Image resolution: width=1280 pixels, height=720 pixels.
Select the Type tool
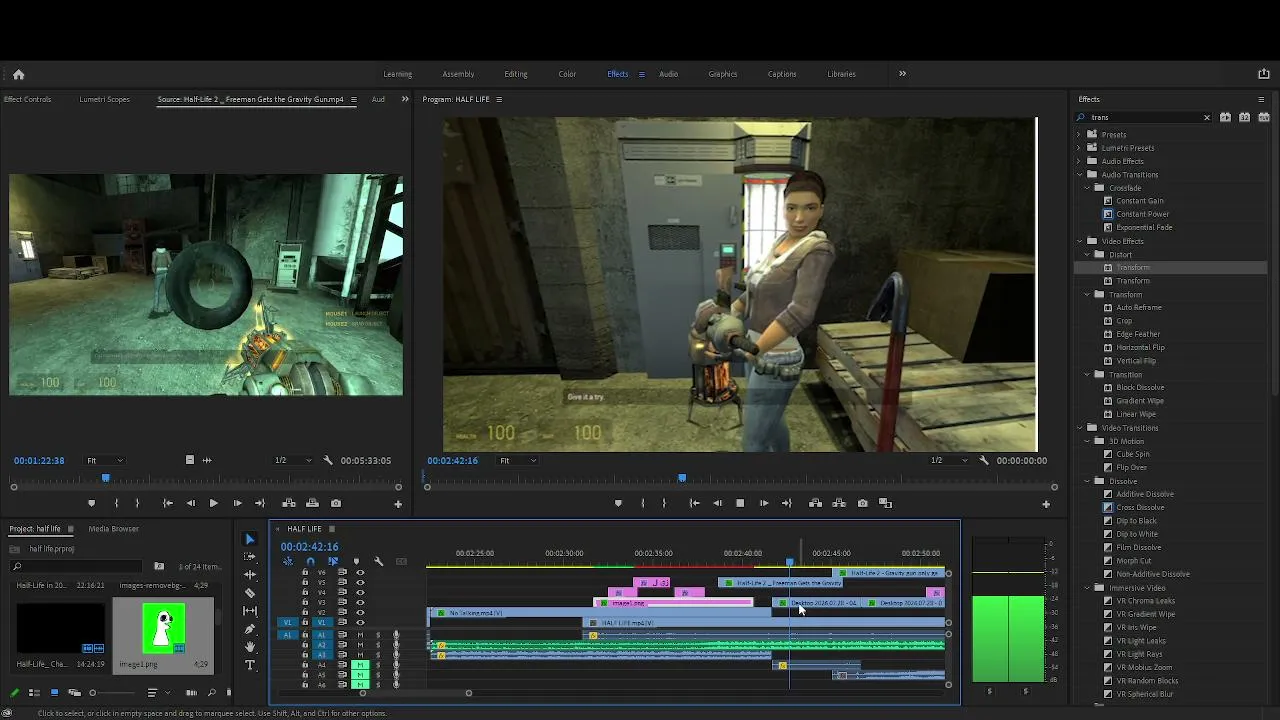(250, 665)
